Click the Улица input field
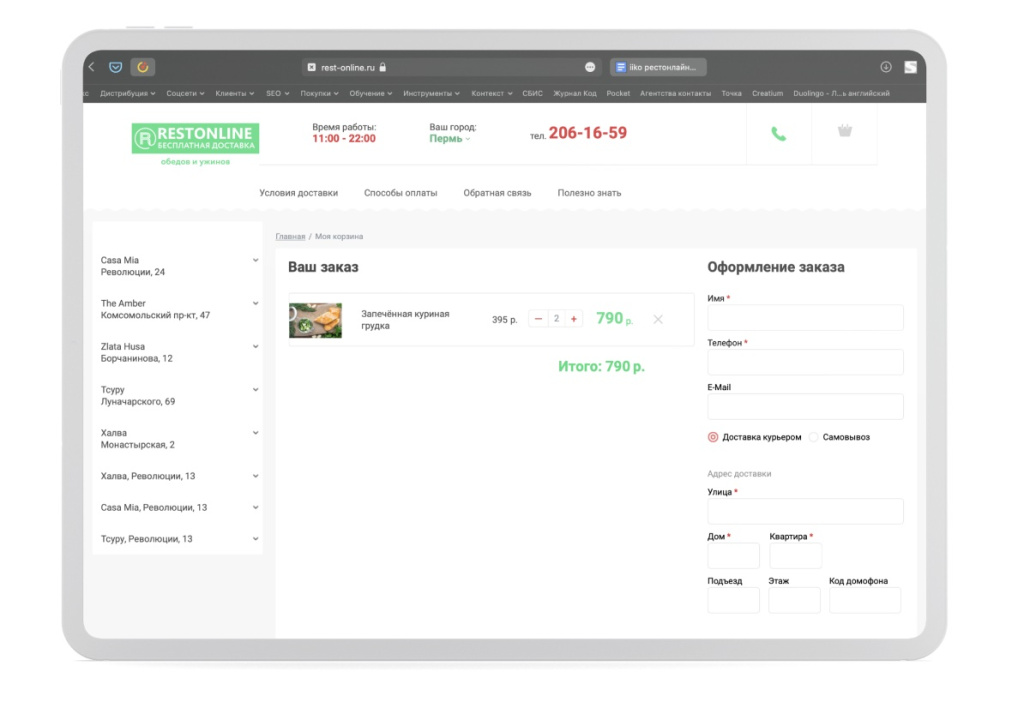This screenshot has width=1024, height=708. (805, 511)
